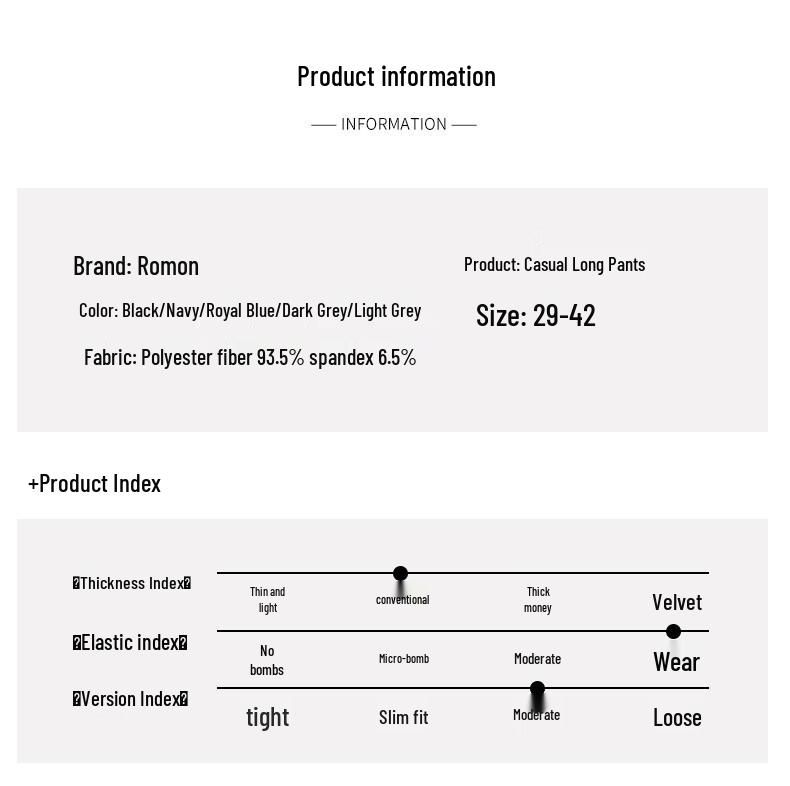Click the INFORMATION subtitle text
The image size is (790, 786).
[x=394, y=124]
